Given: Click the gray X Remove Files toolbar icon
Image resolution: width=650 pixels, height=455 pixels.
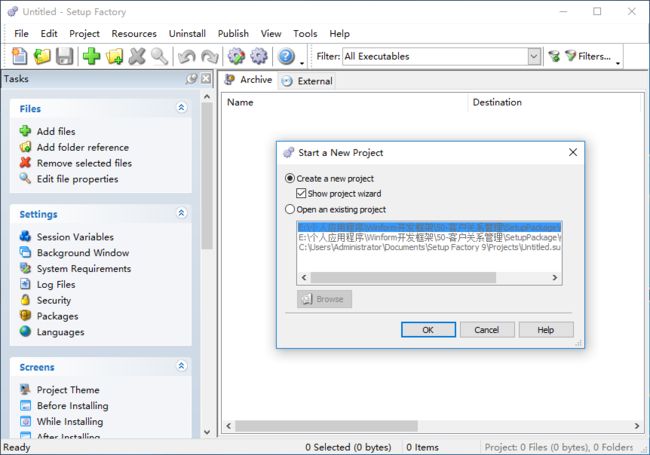Looking at the screenshot, I should (137, 56).
